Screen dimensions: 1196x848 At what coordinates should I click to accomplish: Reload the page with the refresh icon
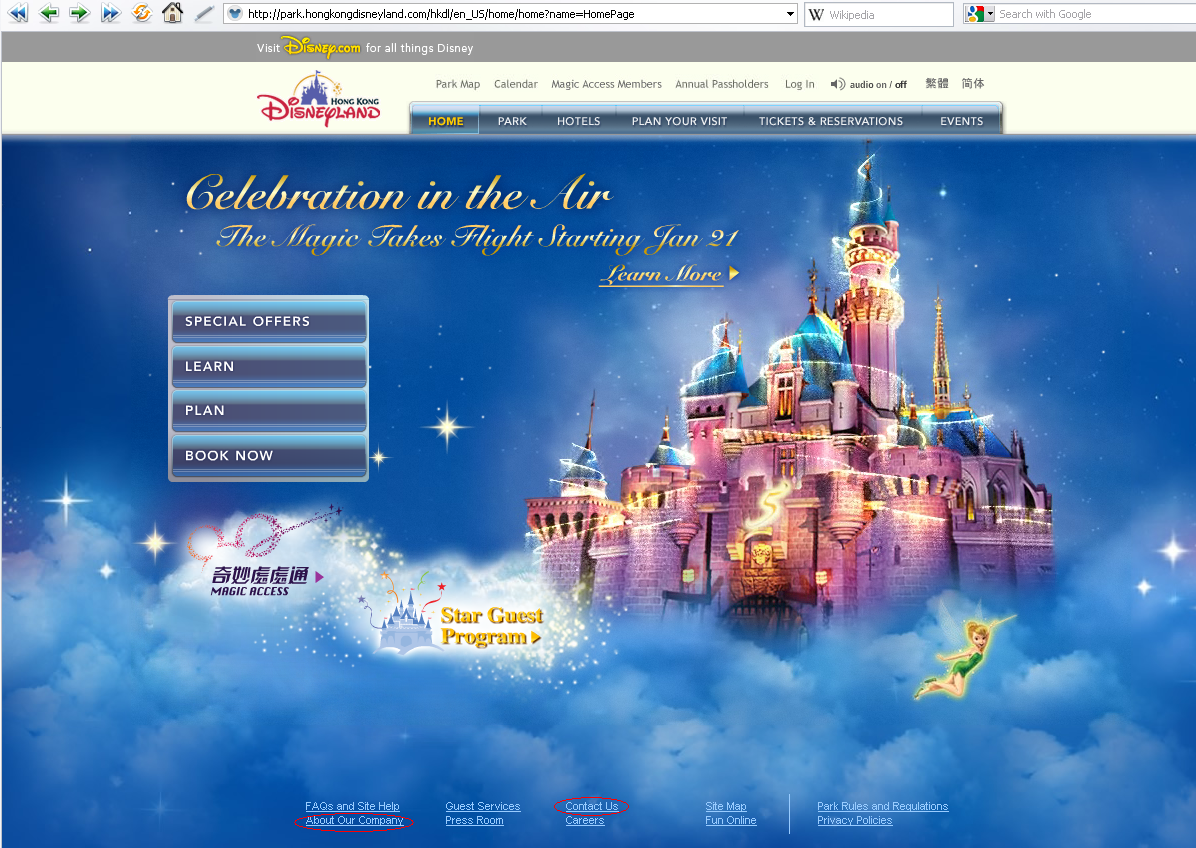(142, 13)
